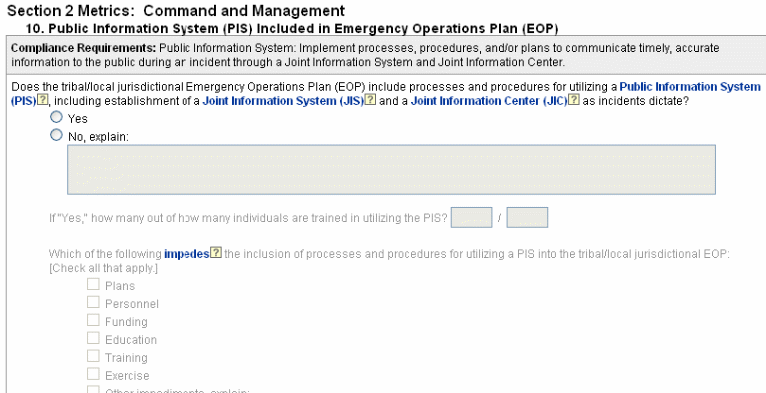Screen dimensions: 766x393
Task: Check the Education impediment checkbox
Action: click(93, 338)
